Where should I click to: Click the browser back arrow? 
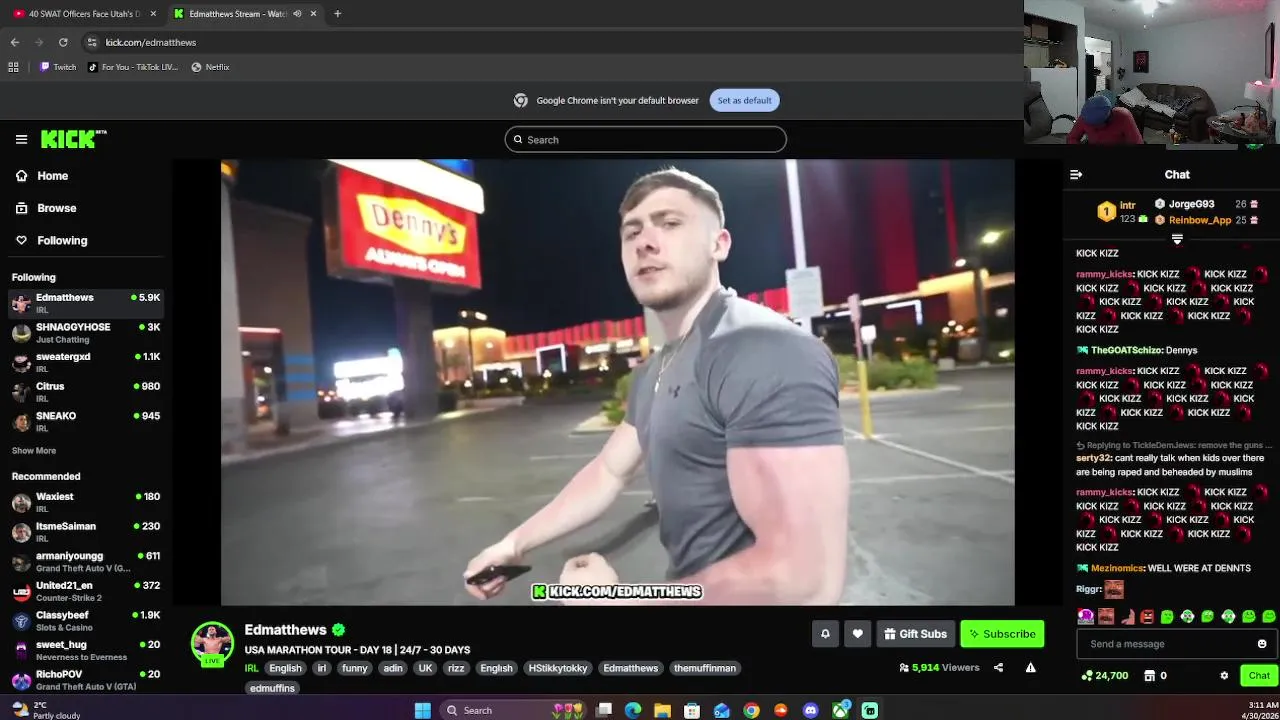point(14,42)
